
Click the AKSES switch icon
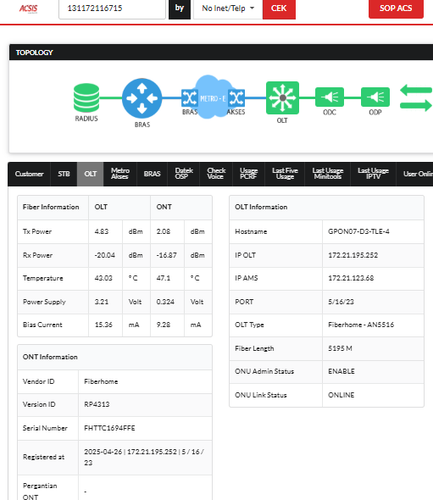(x=236, y=98)
